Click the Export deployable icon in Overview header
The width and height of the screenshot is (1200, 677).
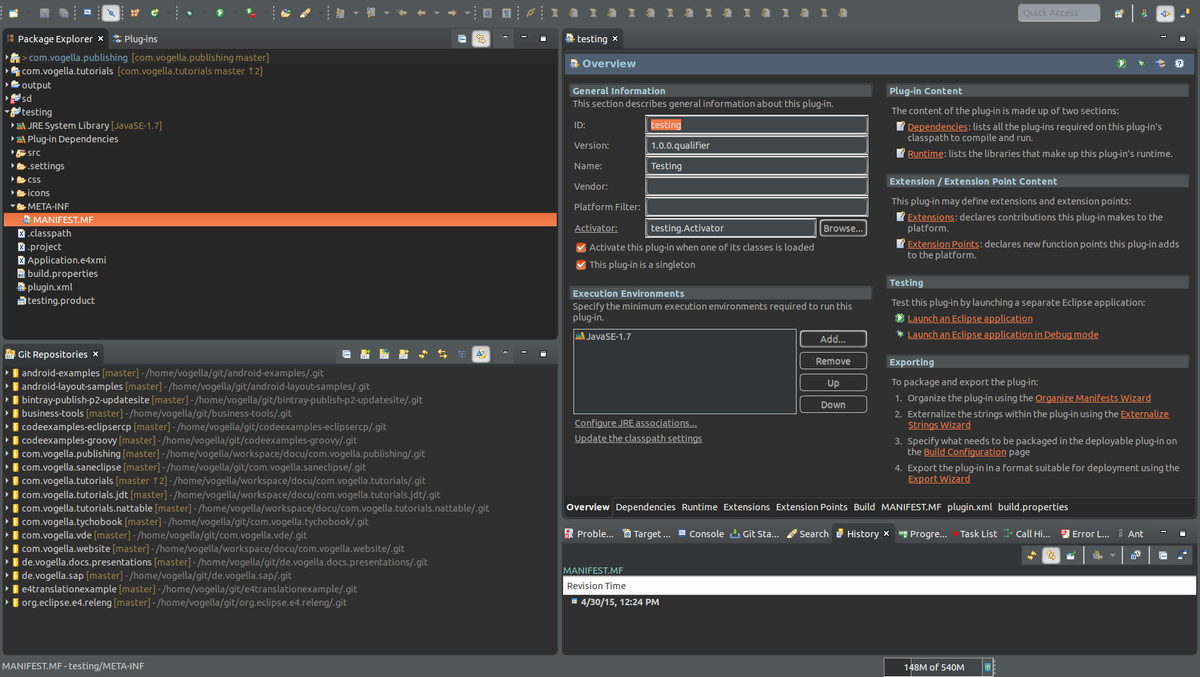pos(1161,63)
